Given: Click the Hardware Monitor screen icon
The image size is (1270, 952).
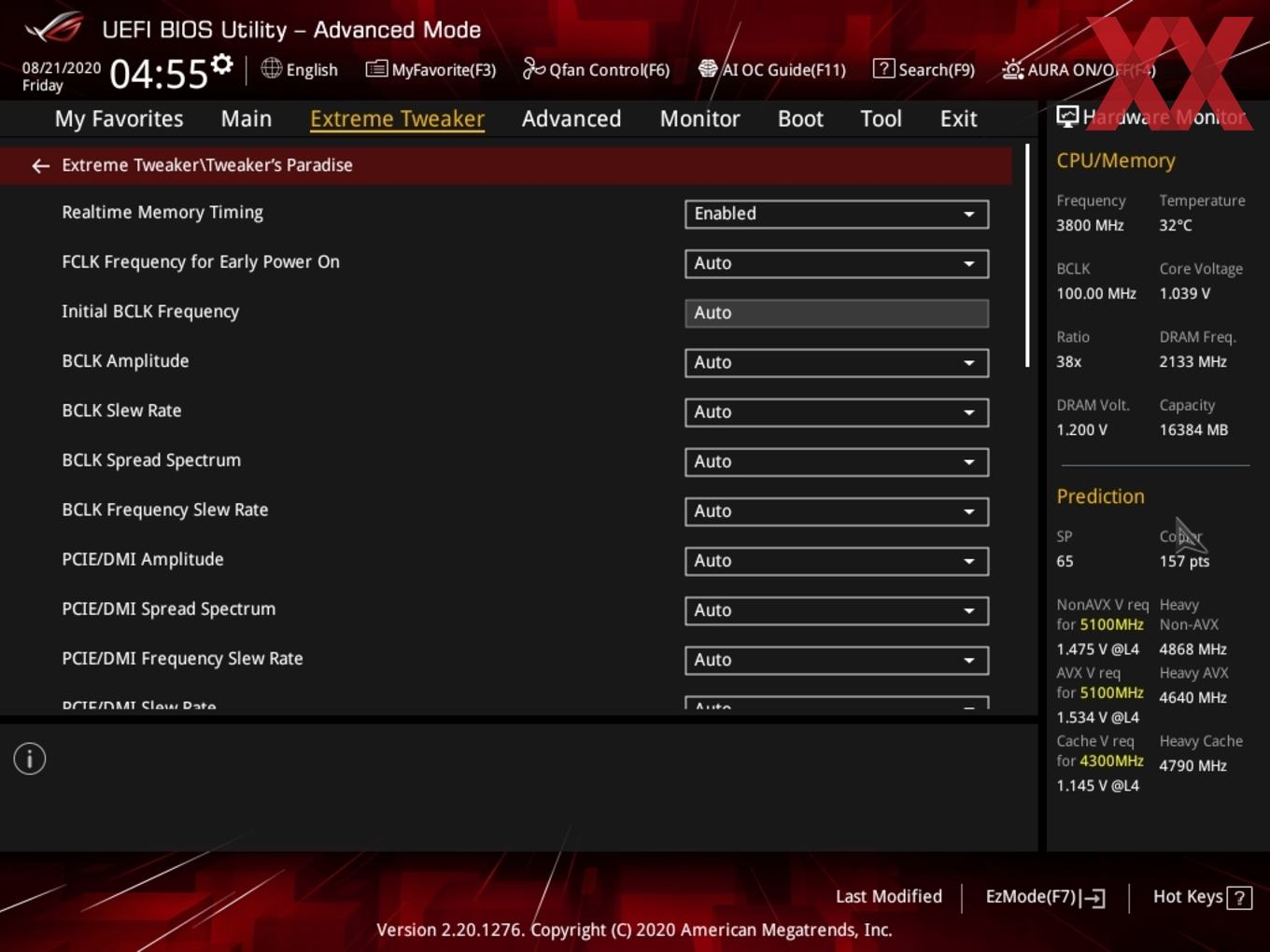Looking at the screenshot, I should pos(1066,116).
